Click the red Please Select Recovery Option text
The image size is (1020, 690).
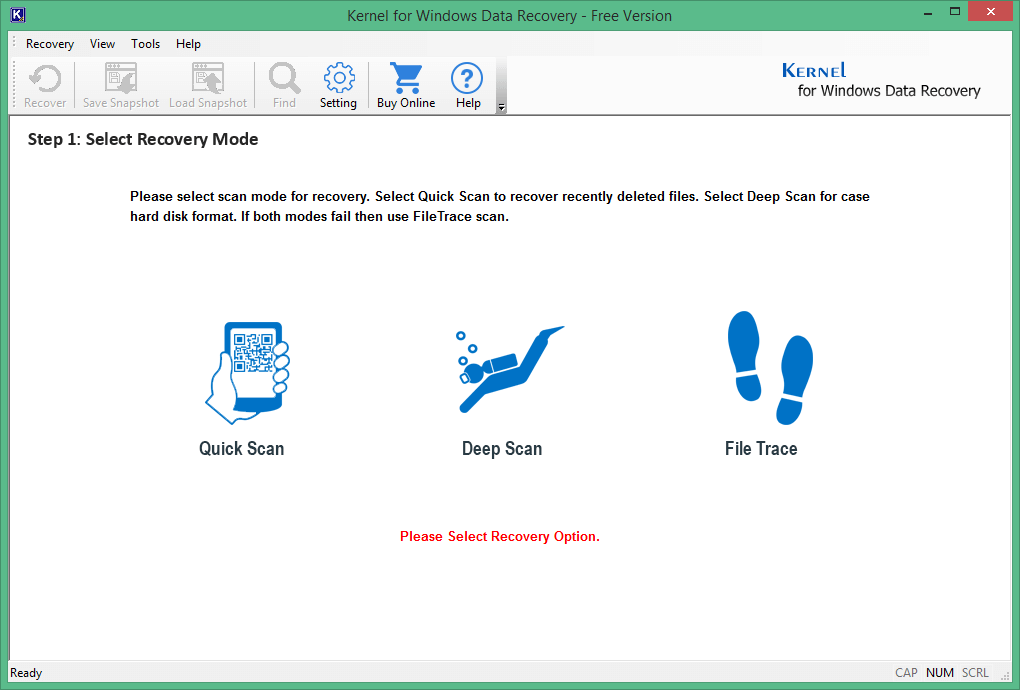(500, 537)
